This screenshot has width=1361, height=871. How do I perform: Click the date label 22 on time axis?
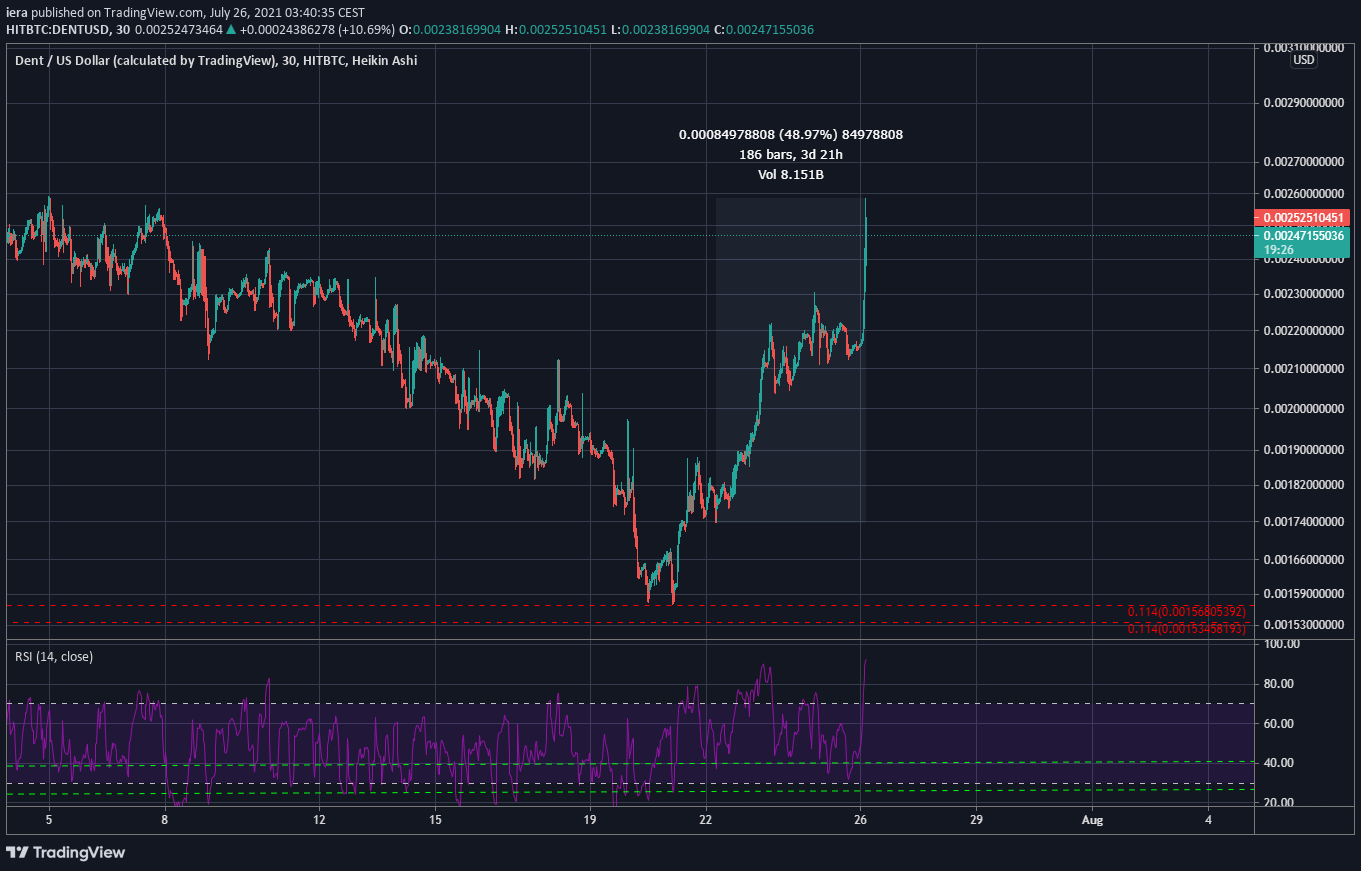(x=706, y=820)
